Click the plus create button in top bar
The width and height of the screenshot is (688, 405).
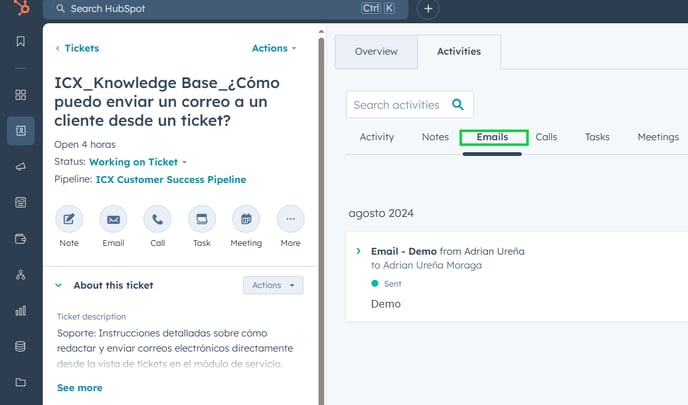[x=428, y=8]
